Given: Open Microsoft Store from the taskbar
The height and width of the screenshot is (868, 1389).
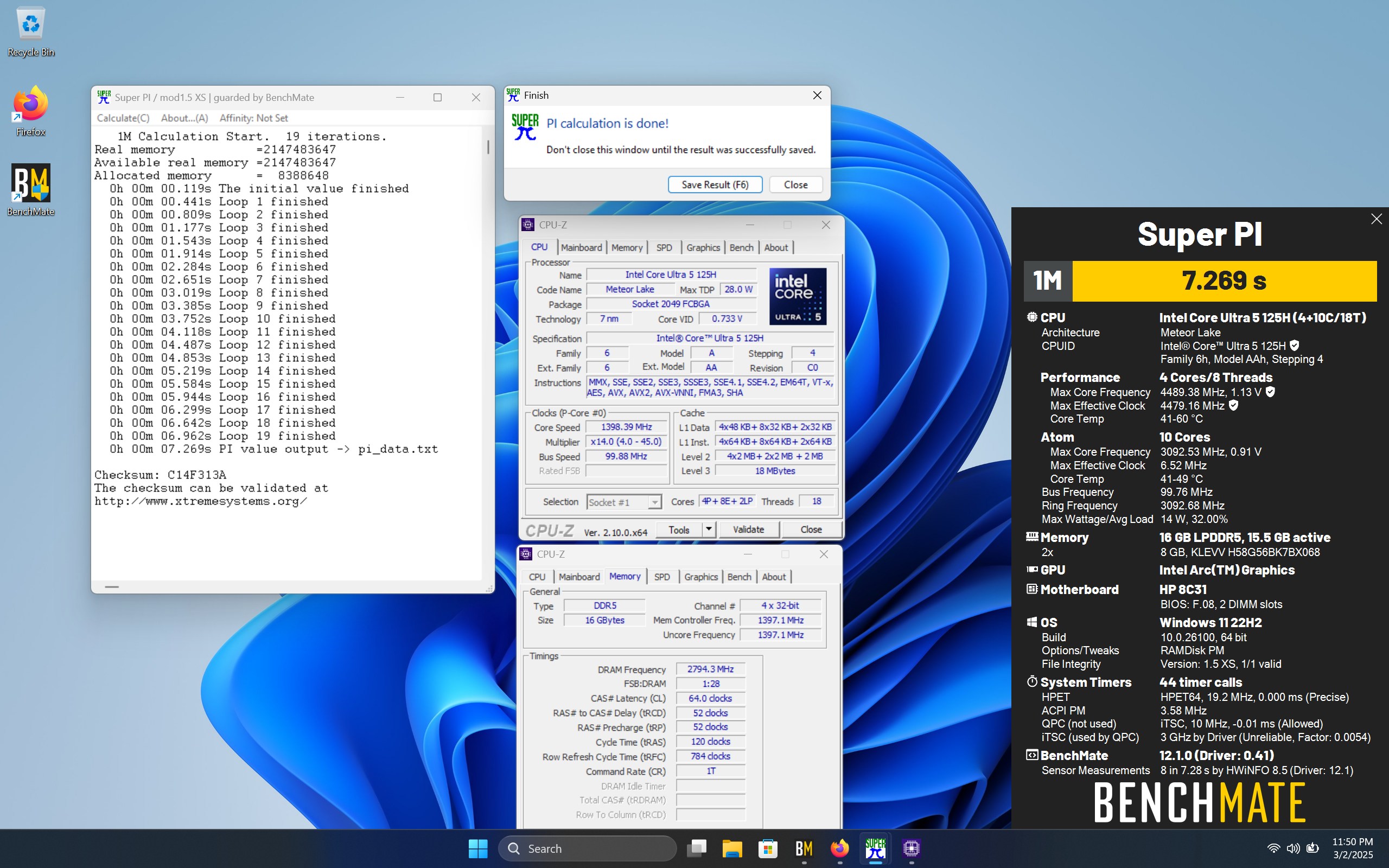Looking at the screenshot, I should click(x=768, y=848).
